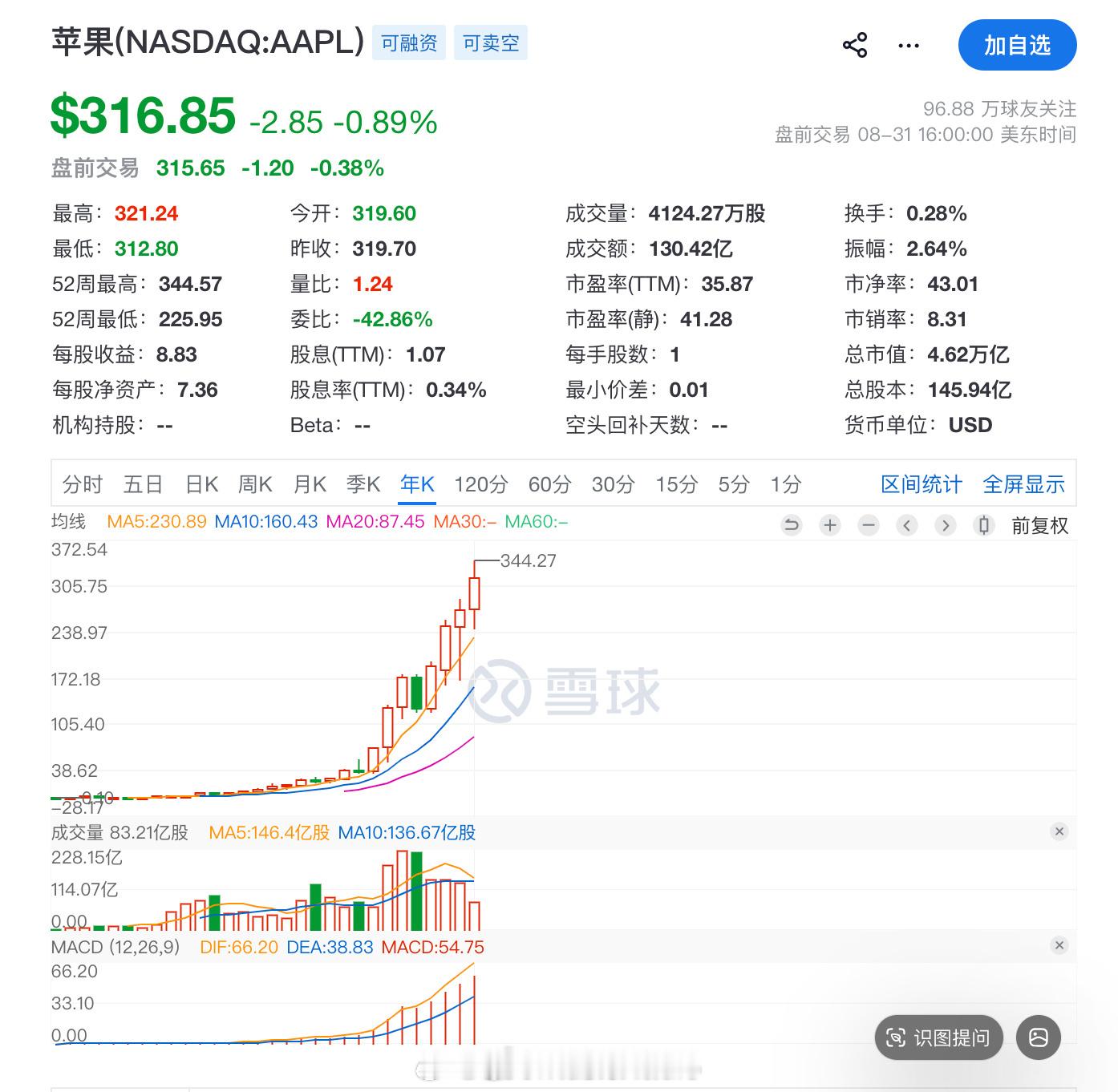The image size is (1118, 1092).
Task: Switch to the 1分 interval tab
Action: click(x=786, y=484)
